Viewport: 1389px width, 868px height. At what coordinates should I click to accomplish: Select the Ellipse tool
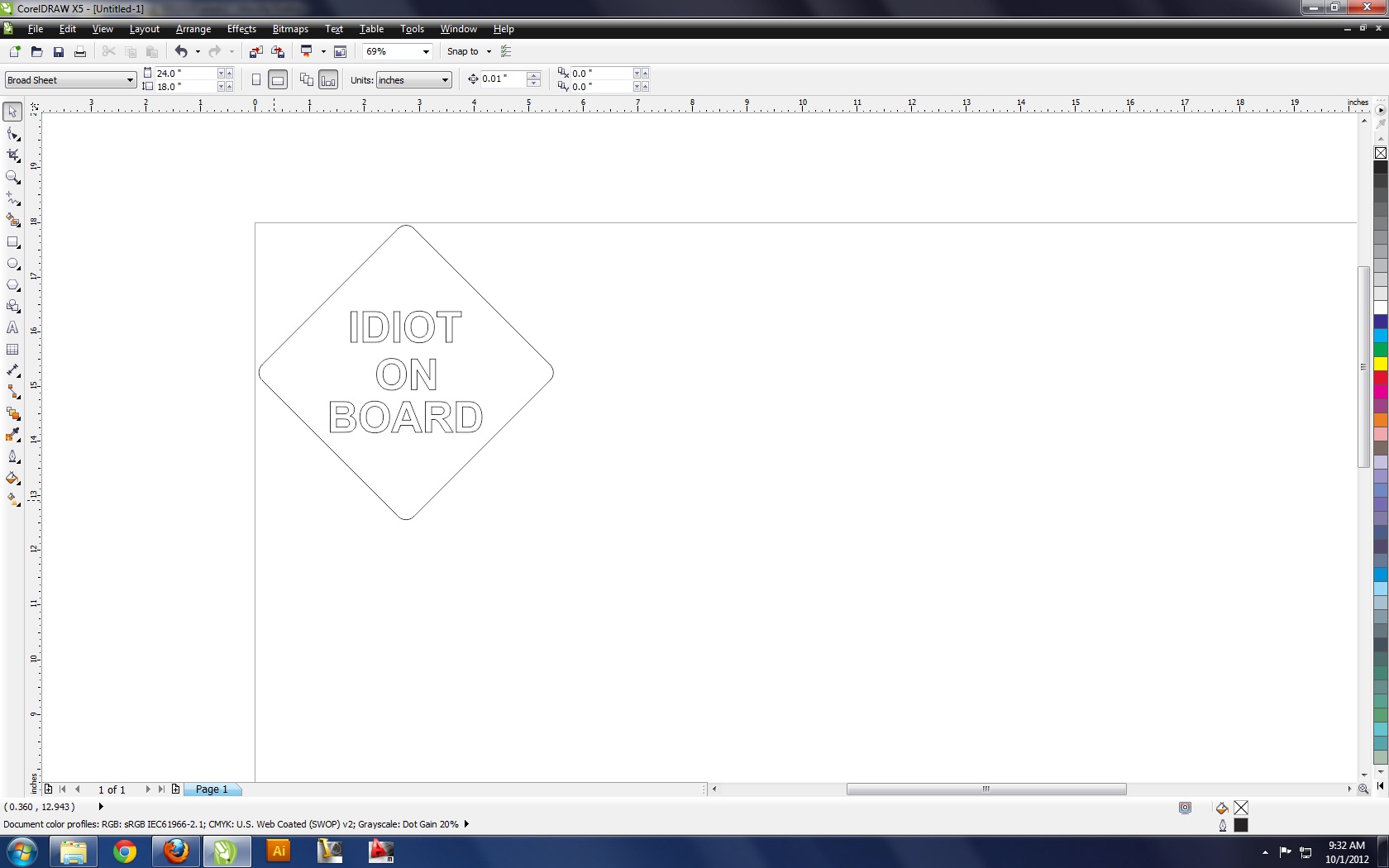pyautogui.click(x=12, y=264)
